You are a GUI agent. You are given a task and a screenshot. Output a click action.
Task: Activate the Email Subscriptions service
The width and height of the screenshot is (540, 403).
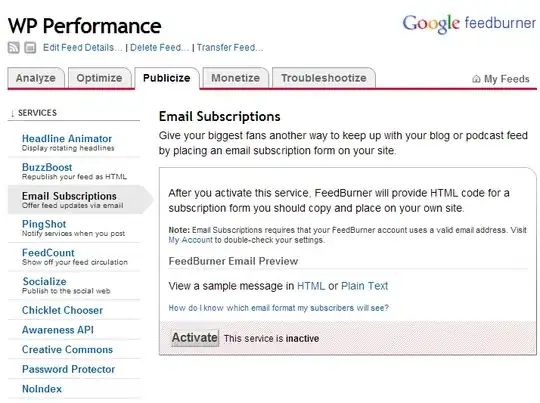[195, 338]
